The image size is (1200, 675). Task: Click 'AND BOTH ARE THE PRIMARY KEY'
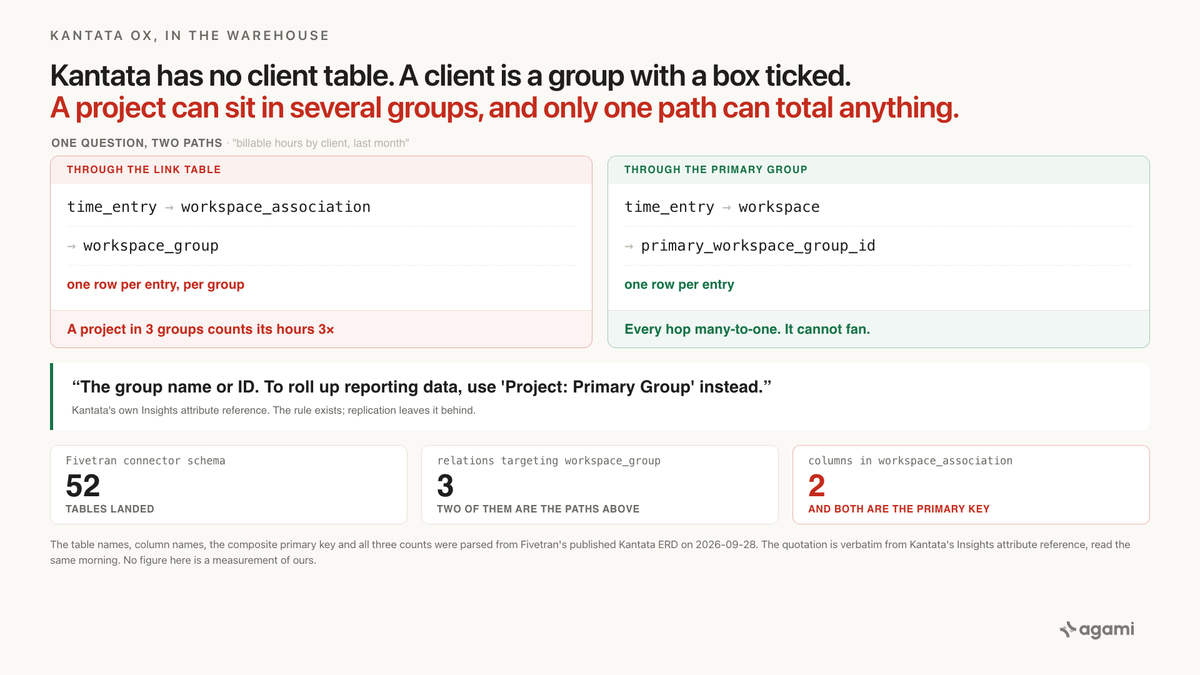pyautogui.click(x=899, y=509)
